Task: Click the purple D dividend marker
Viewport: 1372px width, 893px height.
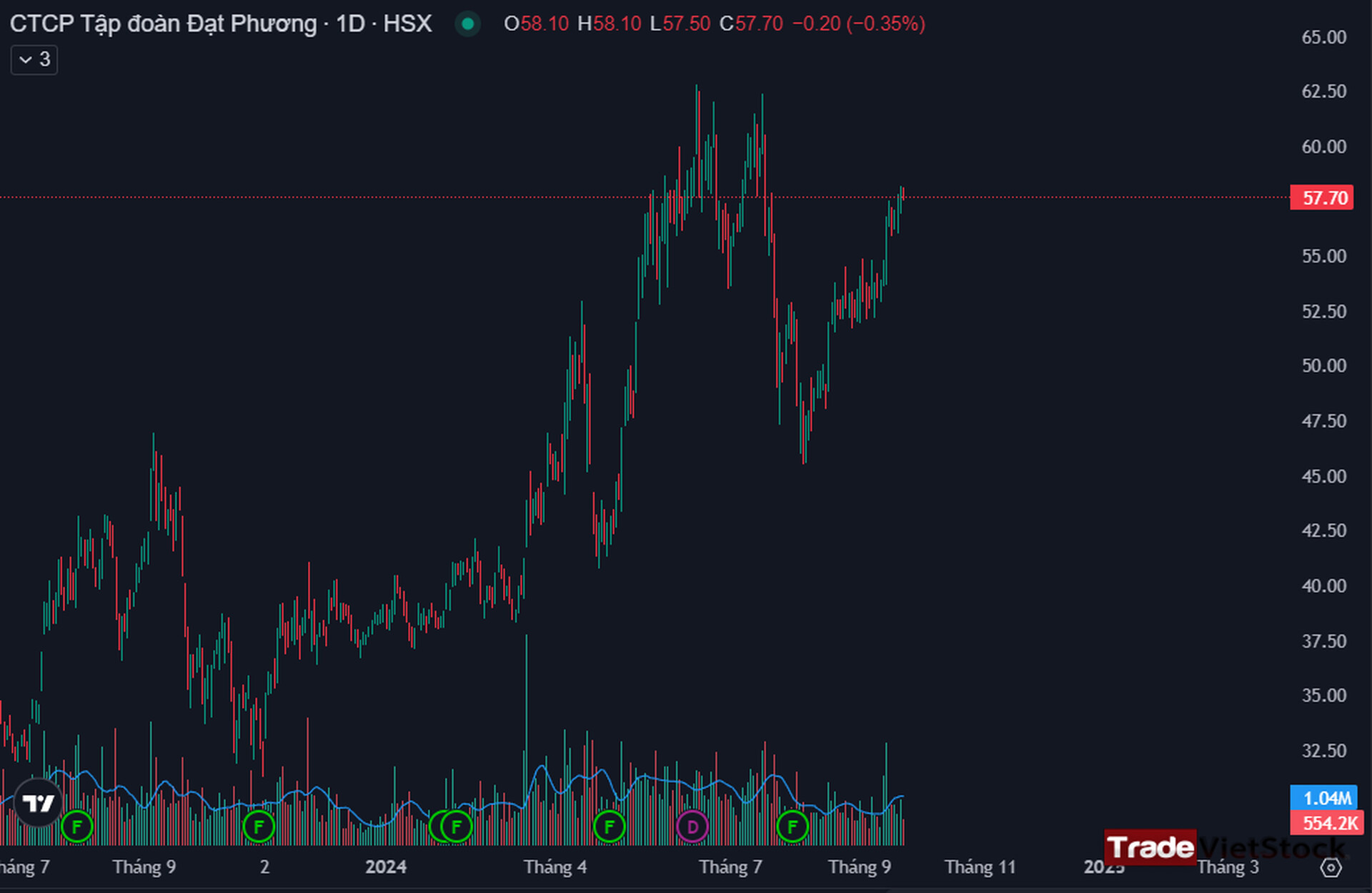Action: click(x=692, y=827)
